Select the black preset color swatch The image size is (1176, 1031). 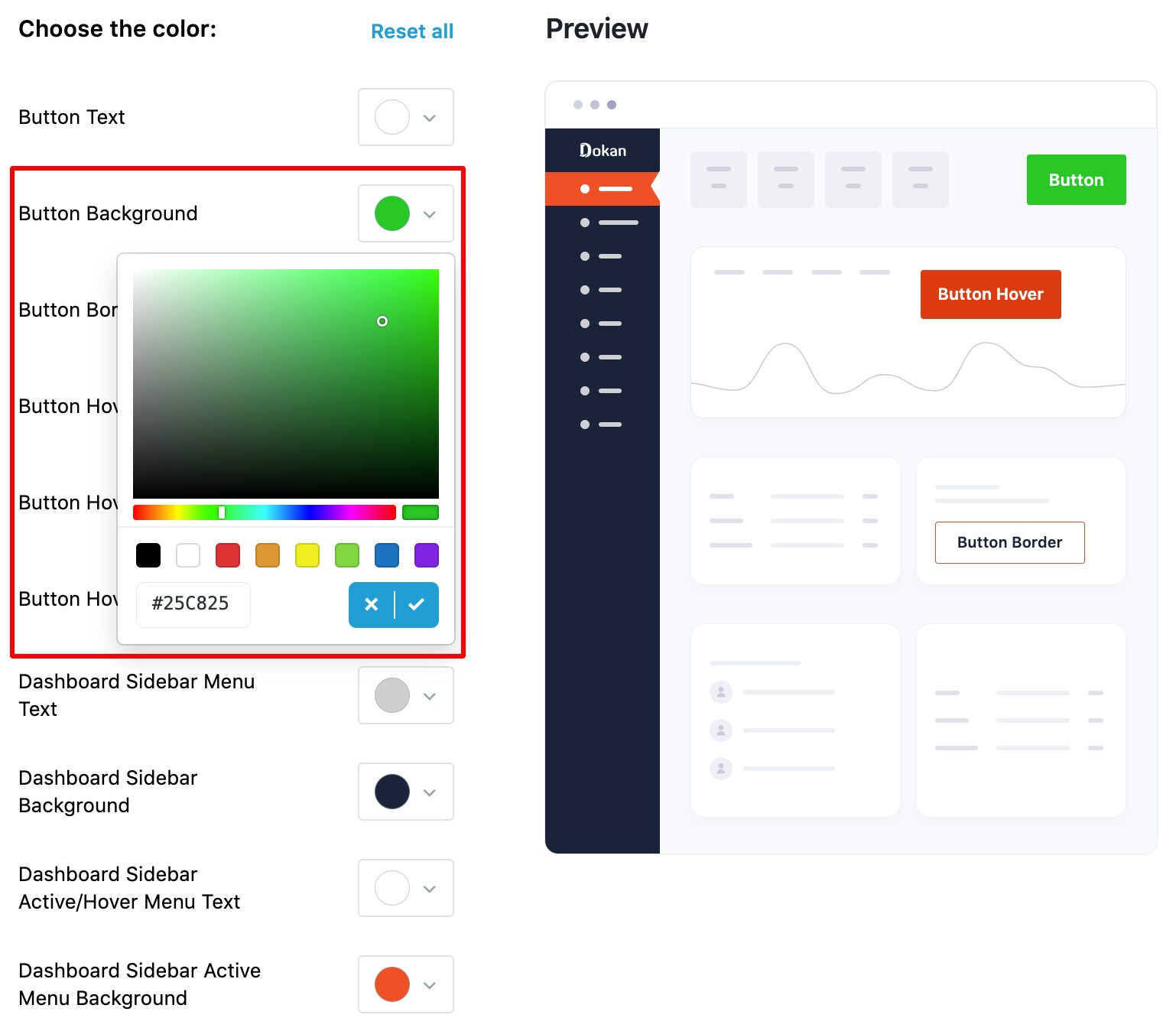(148, 555)
